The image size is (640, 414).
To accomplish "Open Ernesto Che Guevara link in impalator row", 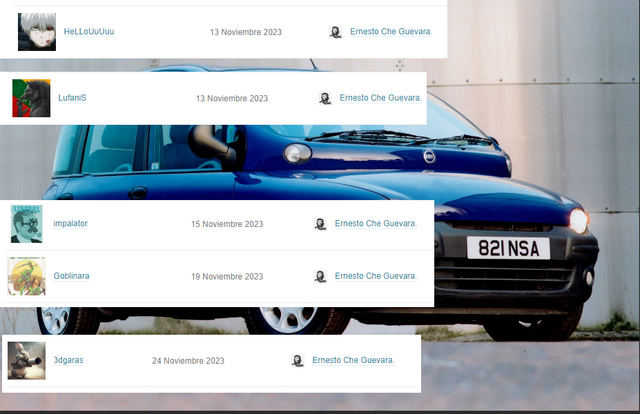I will pyautogui.click(x=376, y=223).
